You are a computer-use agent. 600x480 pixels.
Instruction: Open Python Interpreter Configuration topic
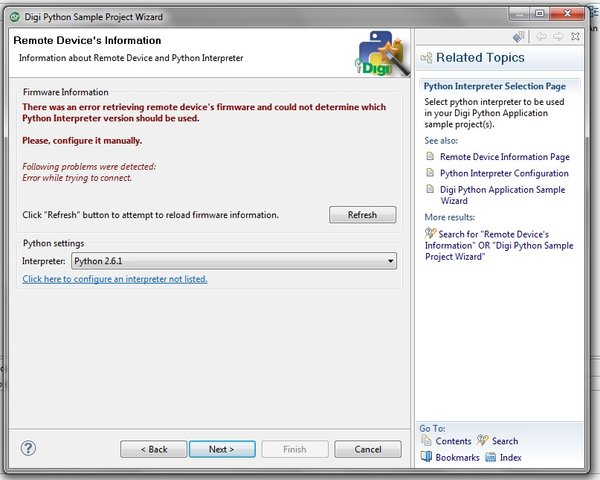504,173
